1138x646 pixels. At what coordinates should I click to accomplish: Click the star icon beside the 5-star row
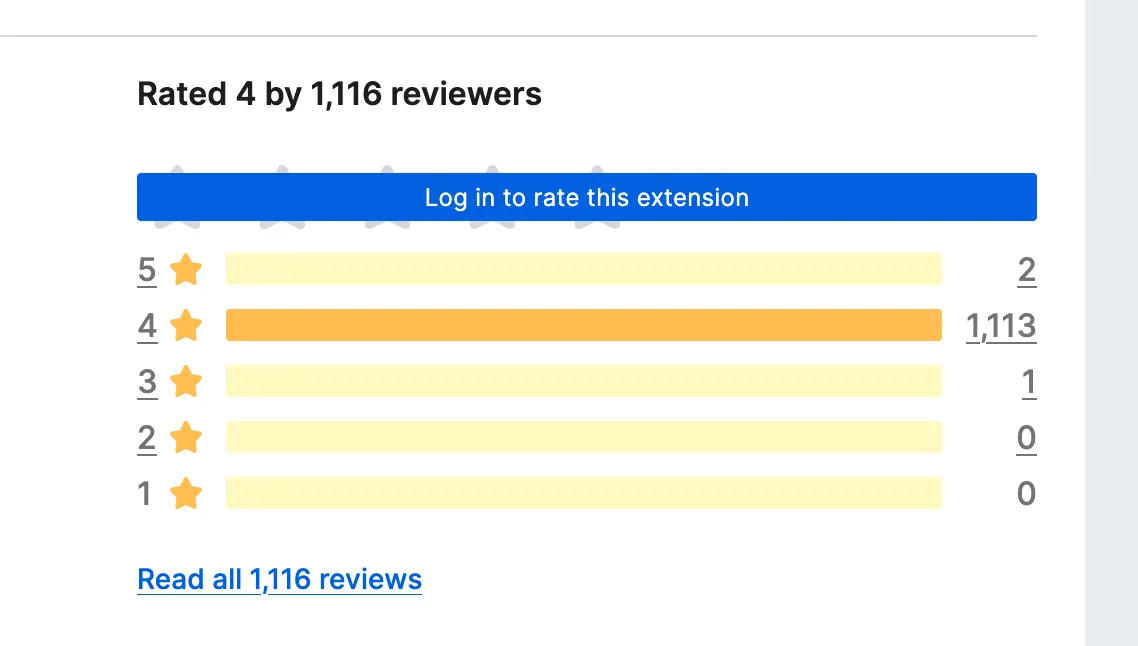(x=186, y=268)
